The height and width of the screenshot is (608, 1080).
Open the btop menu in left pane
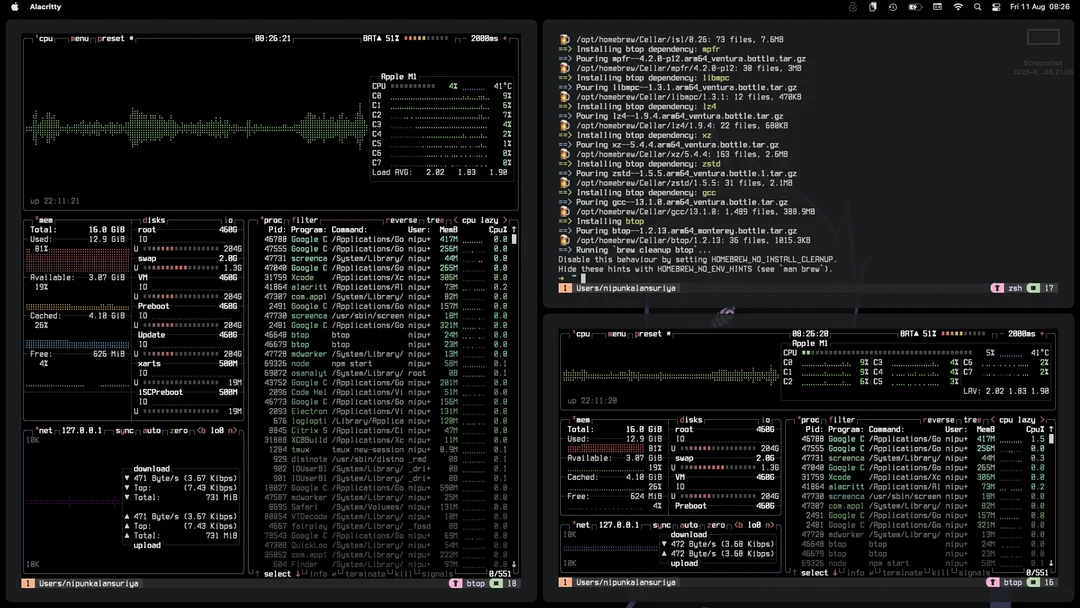pos(80,39)
